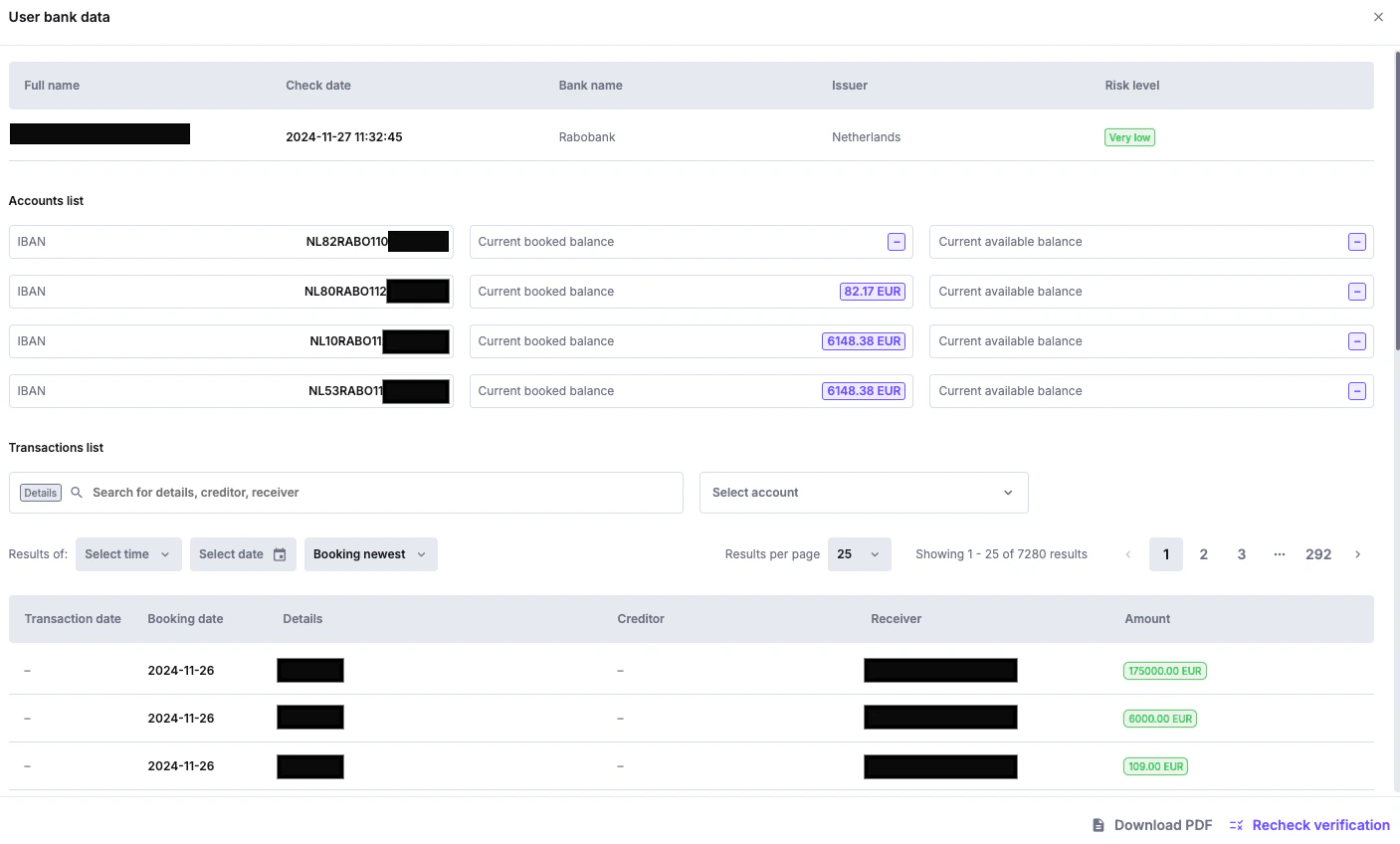Change Results per page from 25
The height and width of the screenshot is (844, 1400).
coord(859,554)
